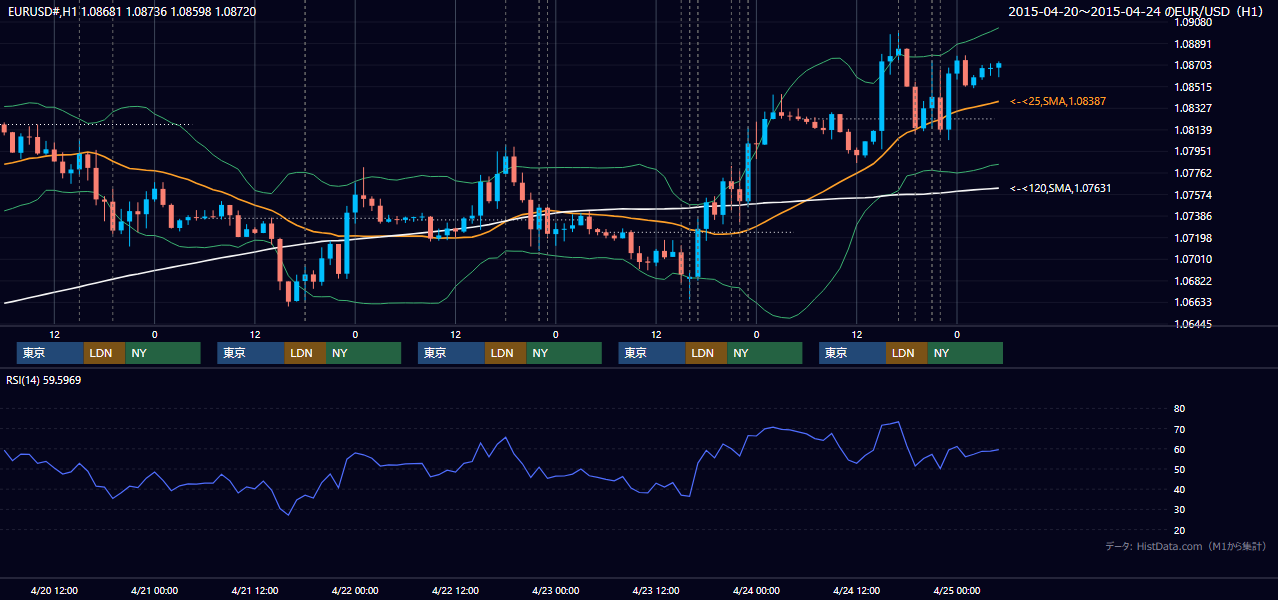Select the 東京 session block above 4/24 12:00

point(853,353)
